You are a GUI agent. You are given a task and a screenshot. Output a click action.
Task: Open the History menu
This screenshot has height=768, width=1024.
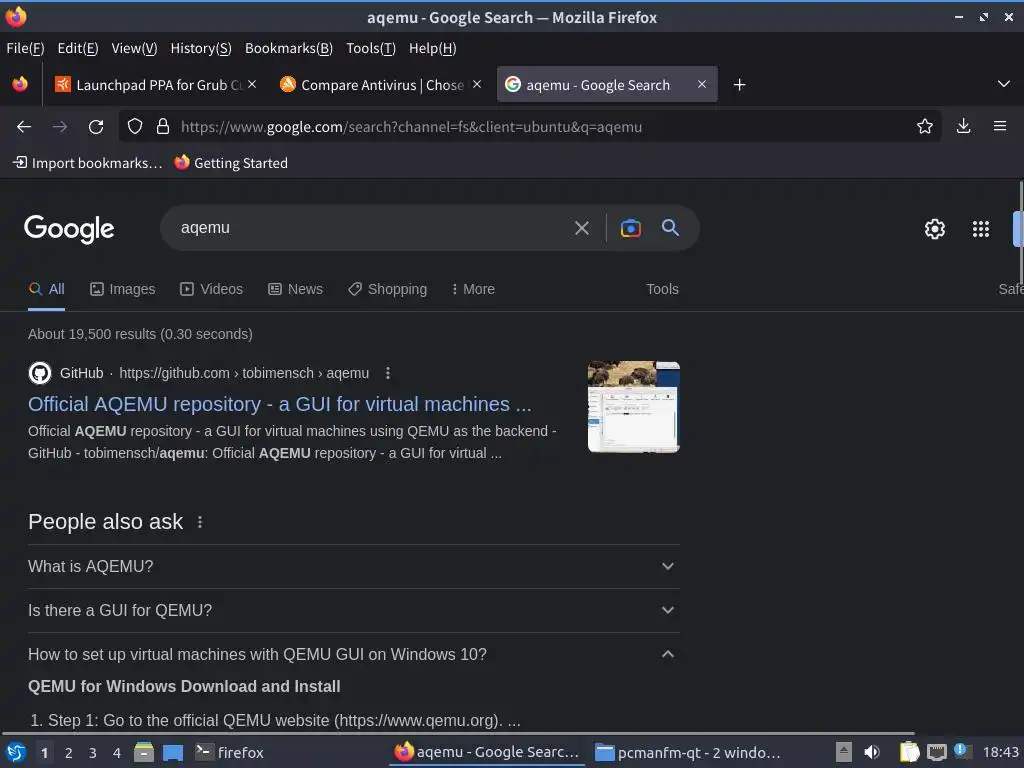201,48
